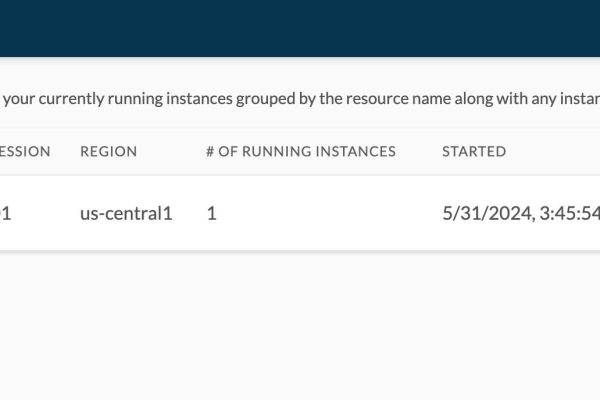Click header gap between INSTANCES and STARTED
The width and height of the screenshot is (600, 400).
coord(419,152)
